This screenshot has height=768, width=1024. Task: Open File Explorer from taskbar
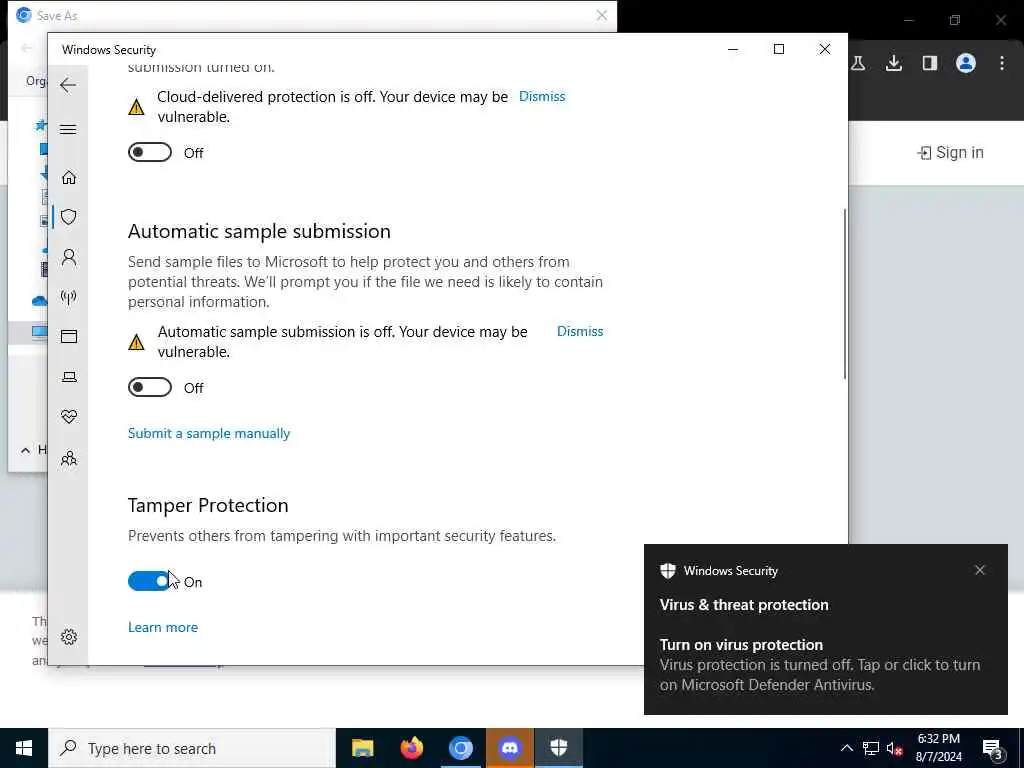[x=362, y=748]
